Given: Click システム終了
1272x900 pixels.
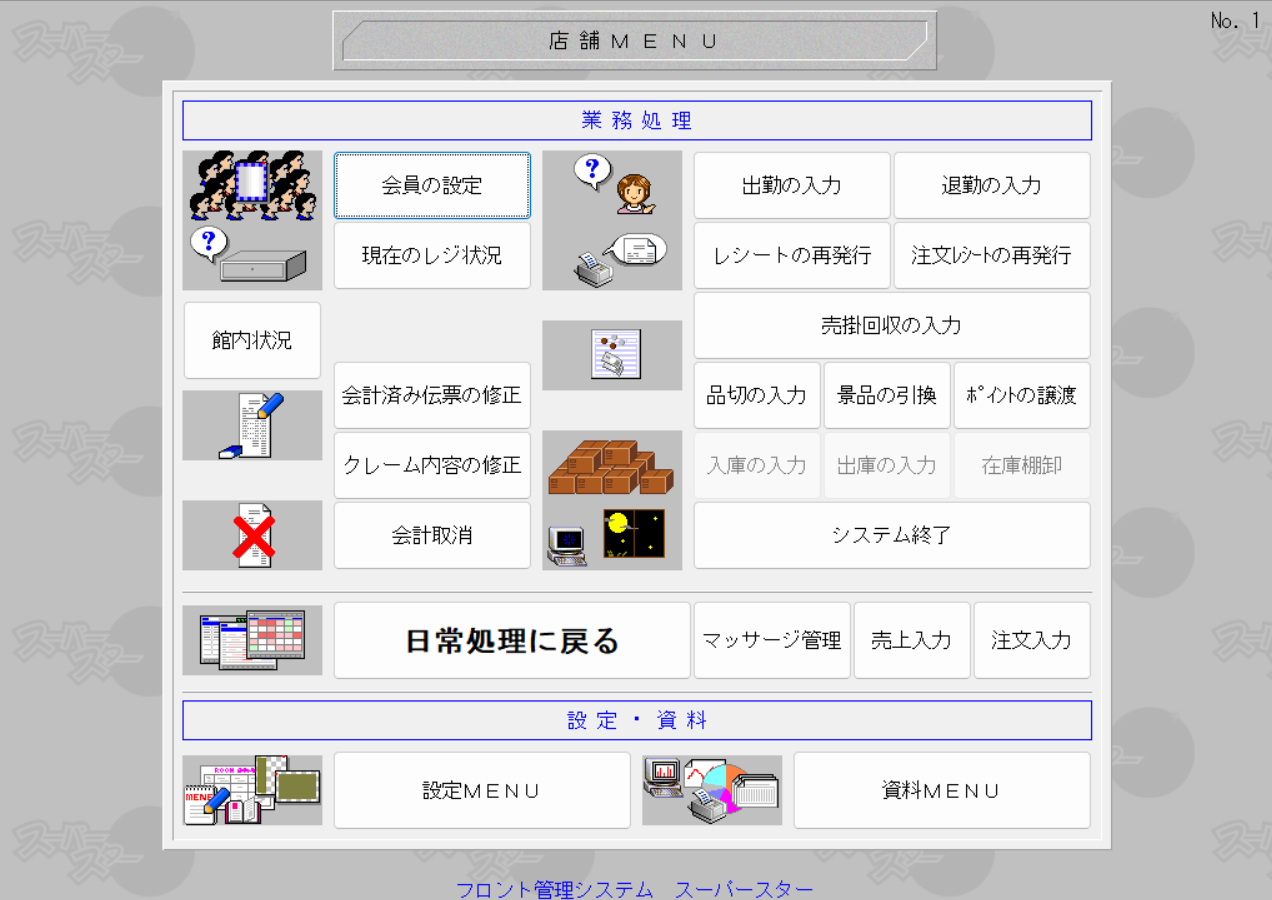Looking at the screenshot, I should click(x=892, y=535).
